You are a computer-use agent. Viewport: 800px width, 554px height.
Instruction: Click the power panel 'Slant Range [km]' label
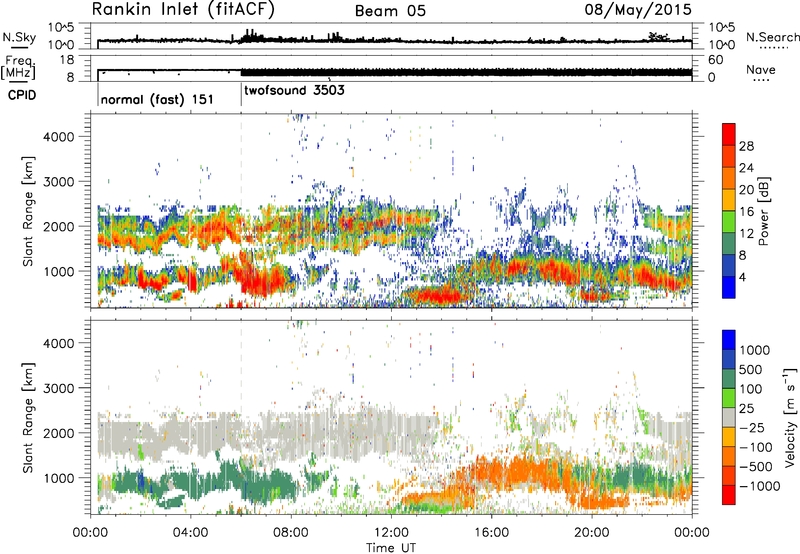click(28, 211)
